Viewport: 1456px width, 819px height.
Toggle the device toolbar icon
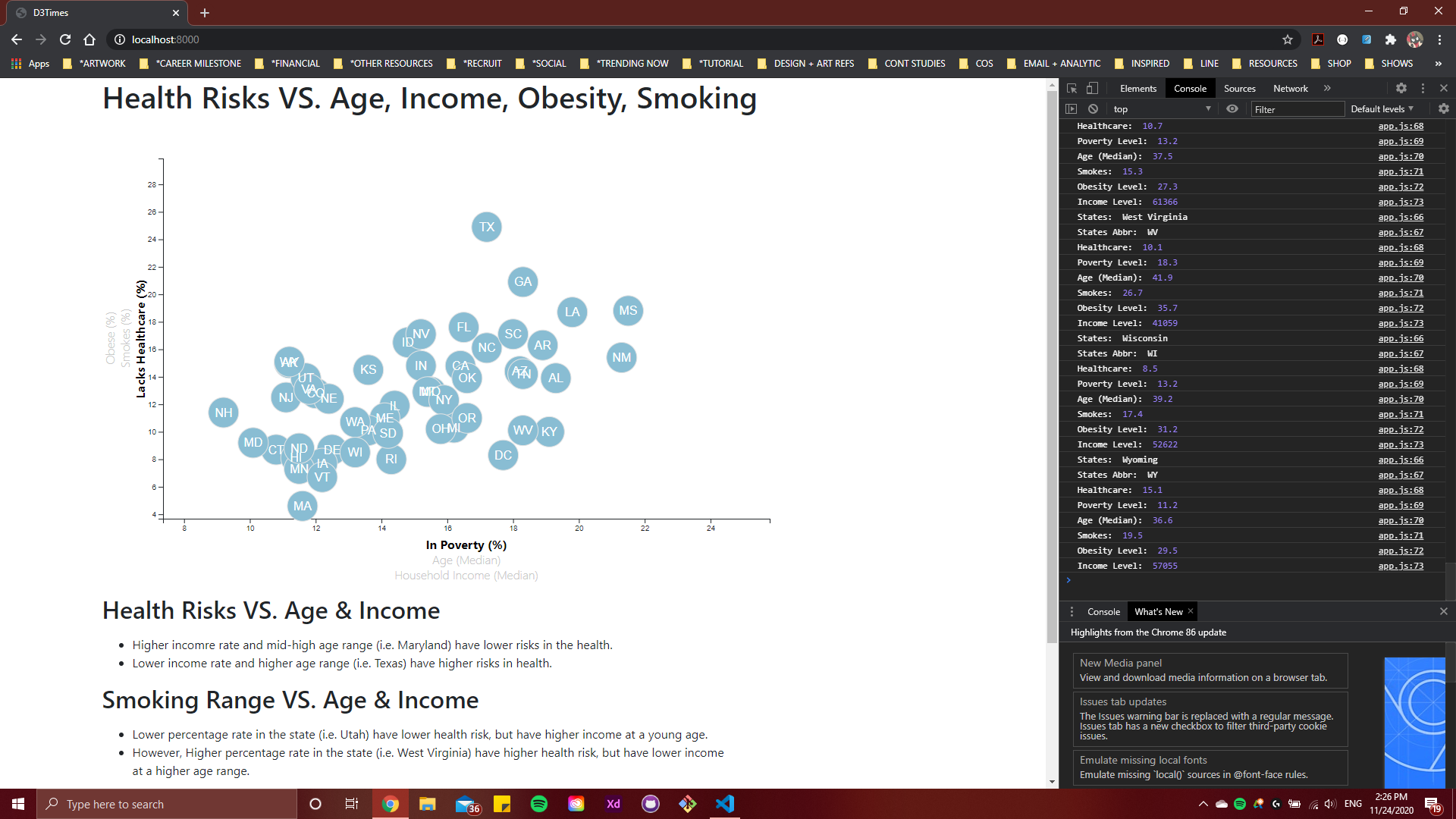[1092, 88]
